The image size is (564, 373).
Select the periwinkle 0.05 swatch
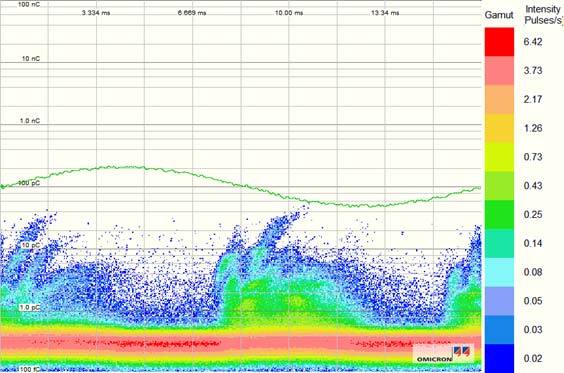pyautogui.click(x=499, y=301)
